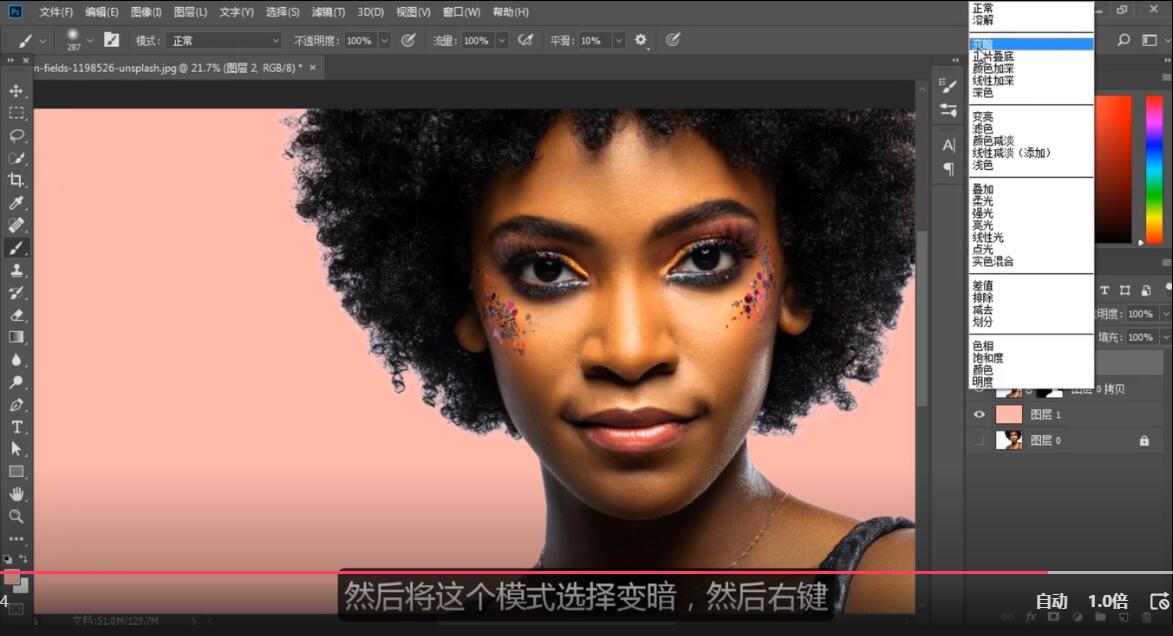Open the workspace switcher icon
The width and height of the screenshot is (1173, 636).
click(x=1149, y=40)
